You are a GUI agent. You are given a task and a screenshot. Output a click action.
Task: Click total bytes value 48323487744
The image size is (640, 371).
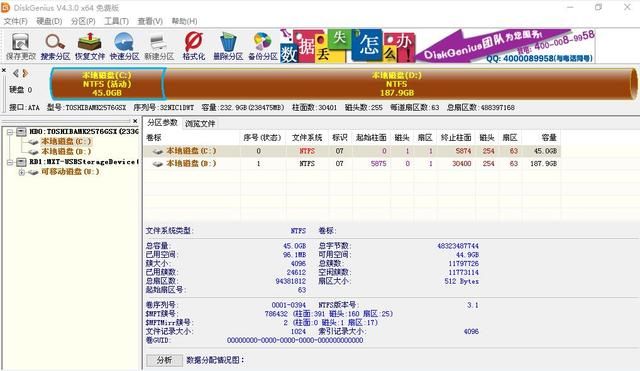point(458,246)
